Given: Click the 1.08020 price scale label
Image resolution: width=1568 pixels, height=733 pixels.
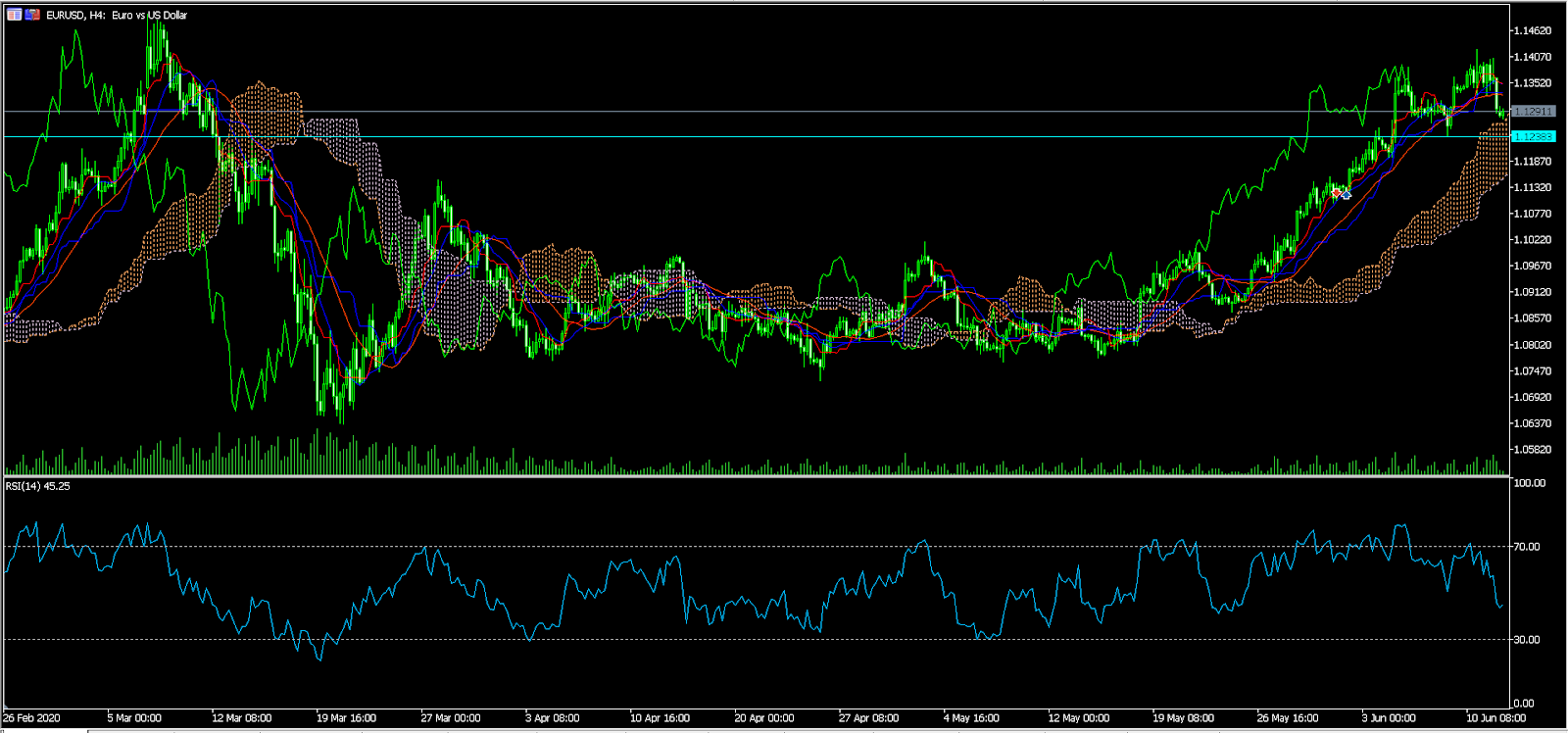Looking at the screenshot, I should point(1532,345).
